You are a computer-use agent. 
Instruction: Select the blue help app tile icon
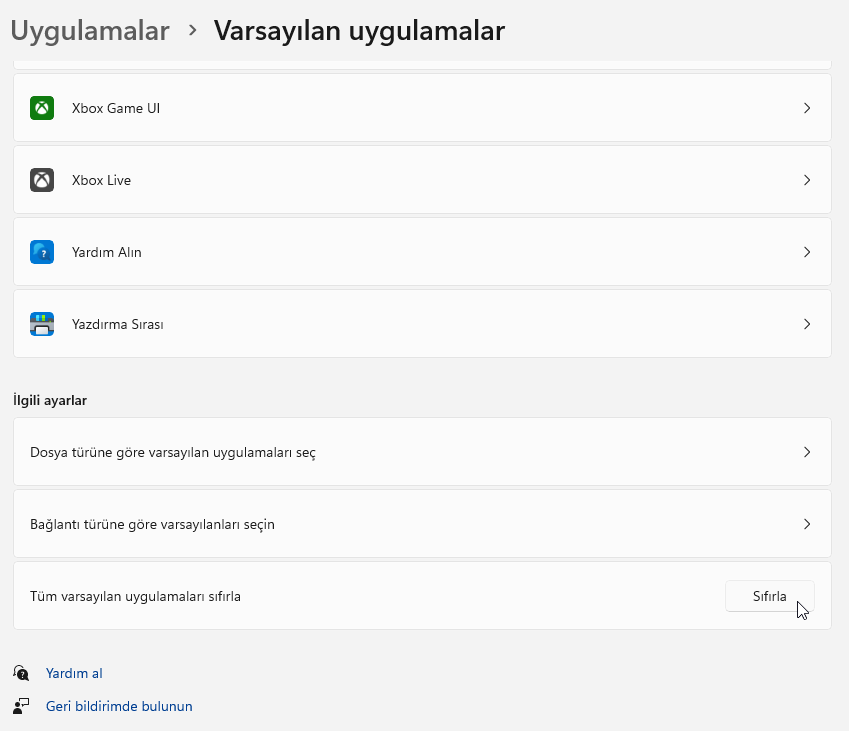(x=41, y=251)
